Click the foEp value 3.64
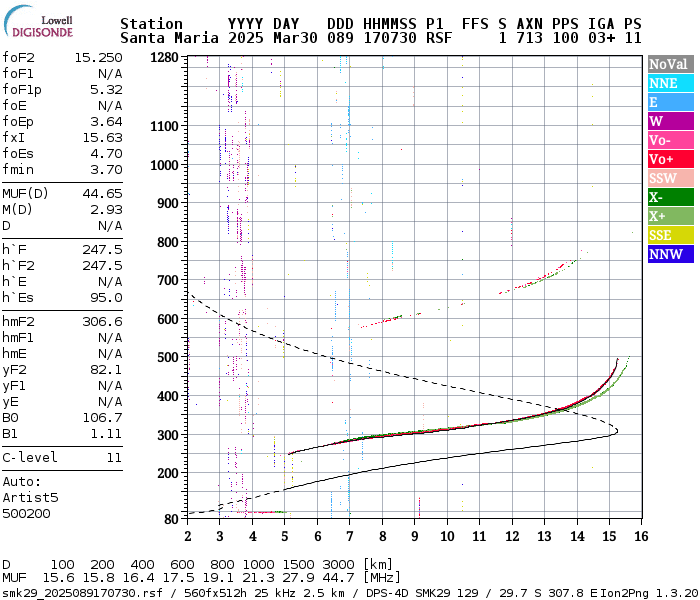 (x=106, y=122)
